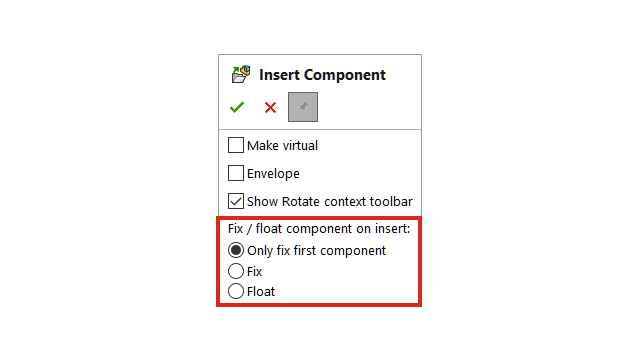Uncheck Show Rotate context toolbar box

(x=236, y=201)
